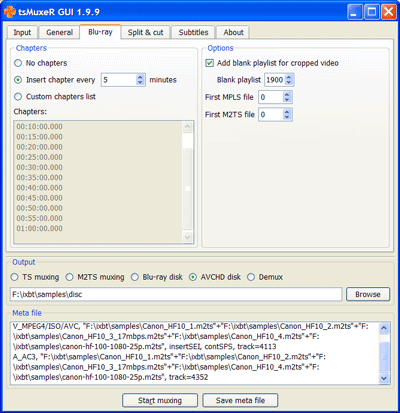Decrease Blank playlist number
This screenshot has width=400, height=413.
coord(289,83)
